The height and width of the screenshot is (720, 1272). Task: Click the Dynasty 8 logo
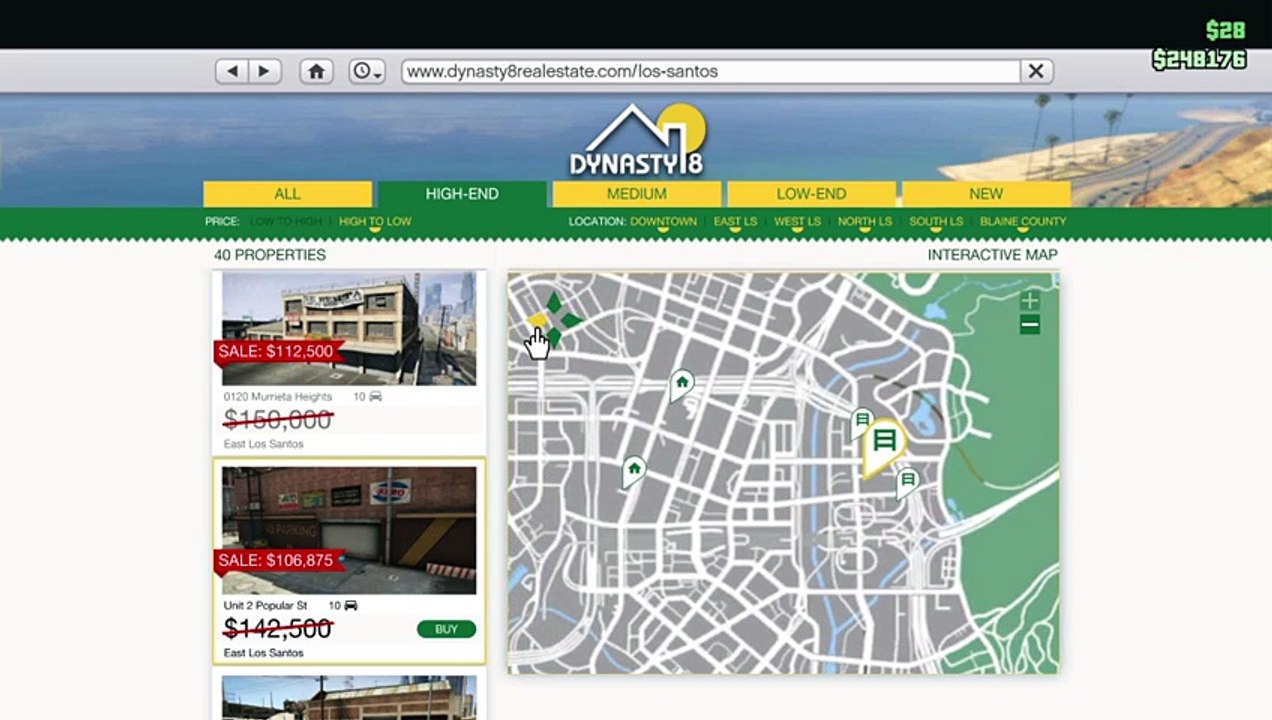click(638, 140)
